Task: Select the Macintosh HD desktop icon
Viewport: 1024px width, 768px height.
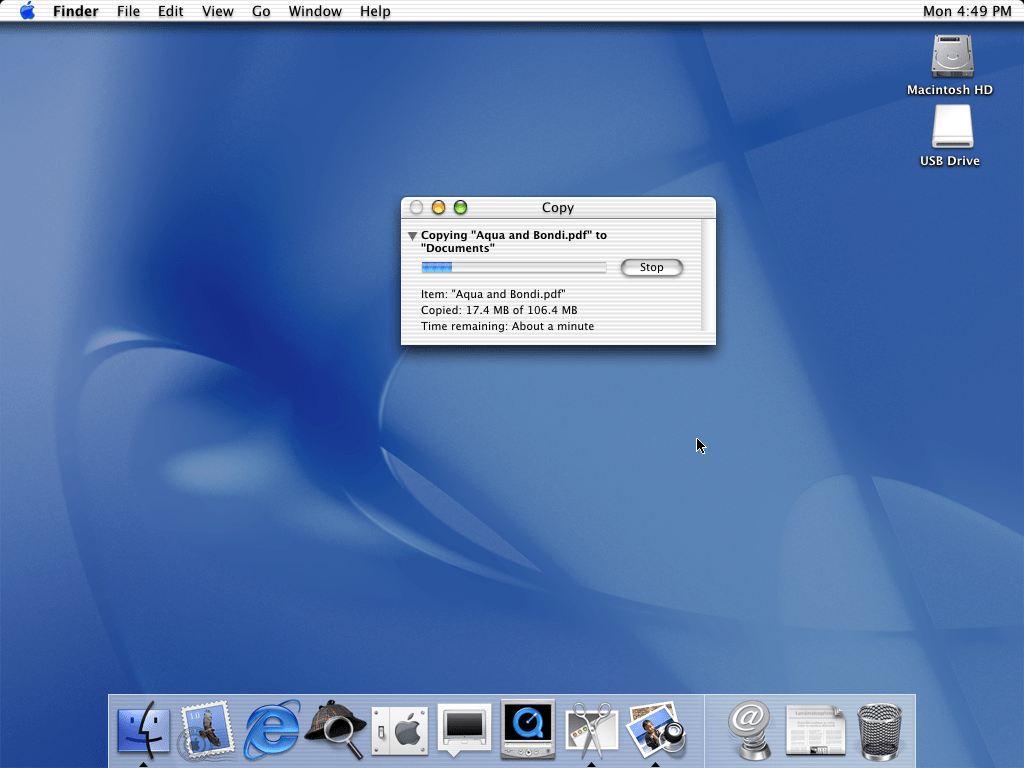Action: click(x=950, y=65)
